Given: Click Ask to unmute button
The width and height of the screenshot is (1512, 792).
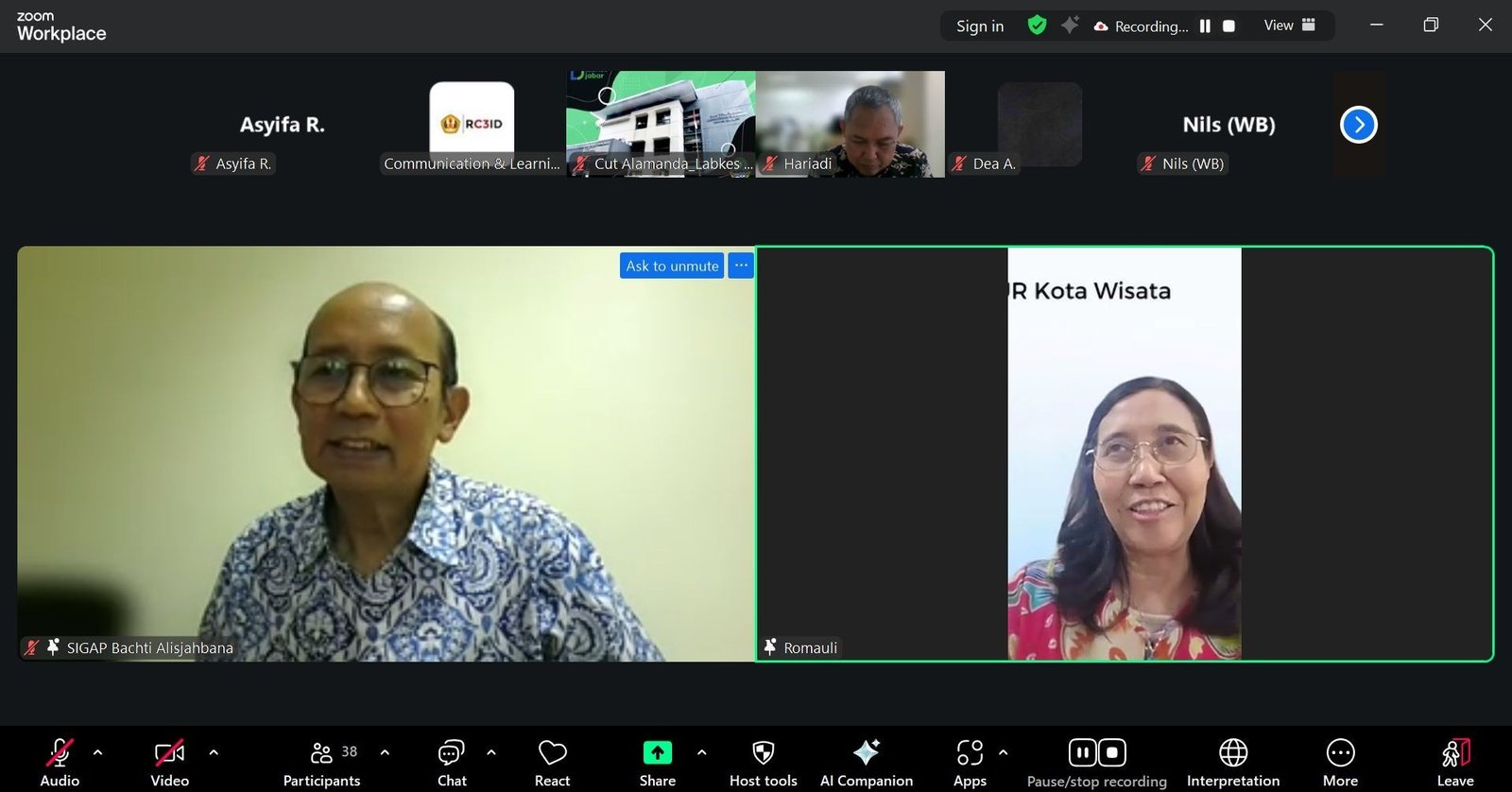Looking at the screenshot, I should (x=672, y=266).
